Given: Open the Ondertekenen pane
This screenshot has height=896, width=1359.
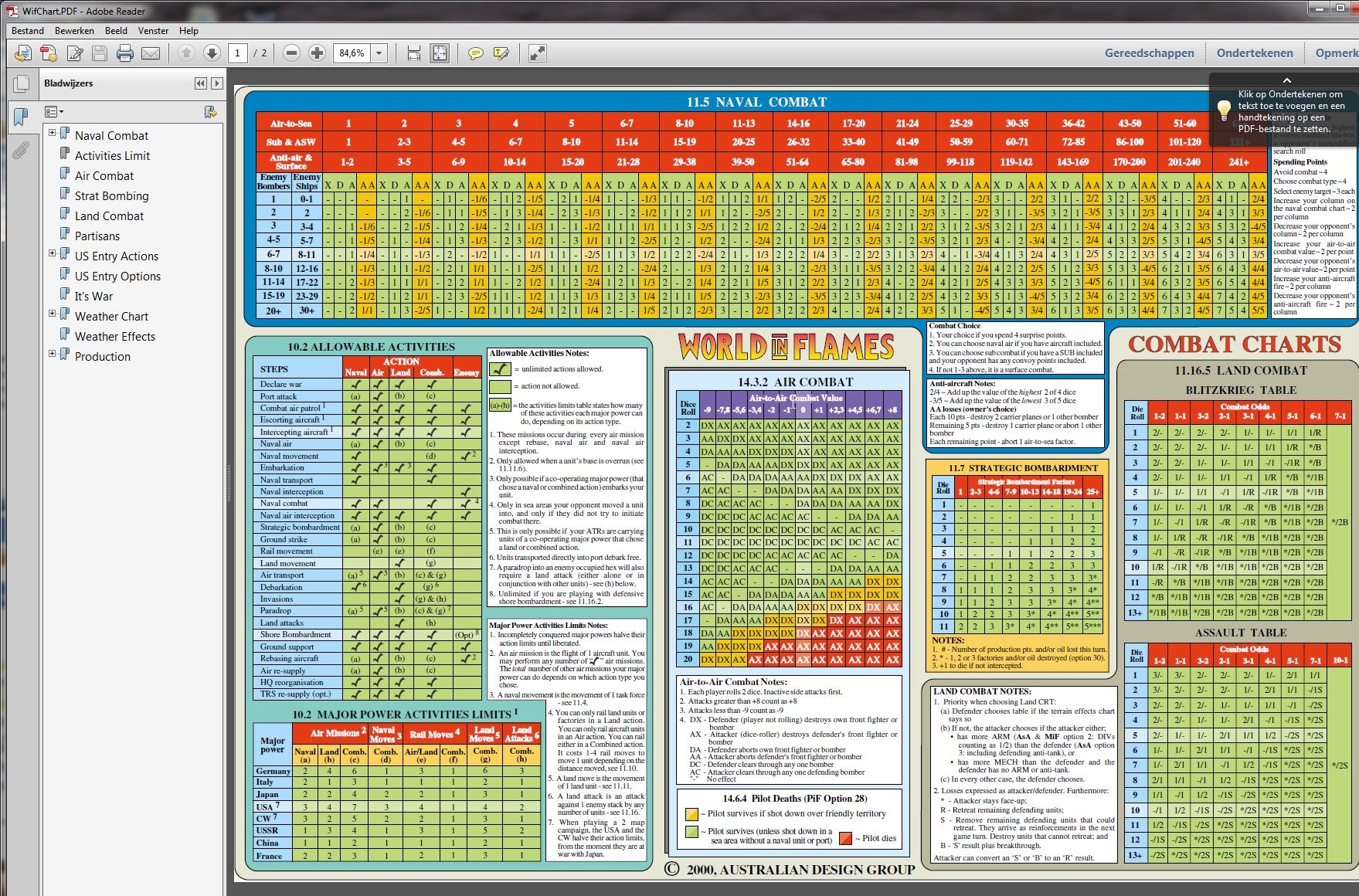Looking at the screenshot, I should pyautogui.click(x=1255, y=53).
